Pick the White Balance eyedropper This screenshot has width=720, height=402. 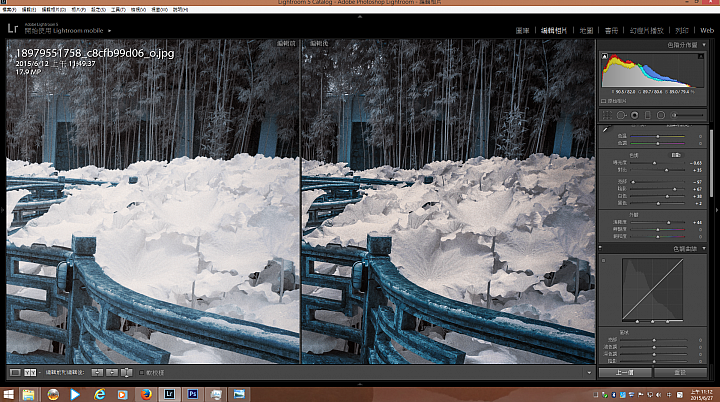point(606,129)
